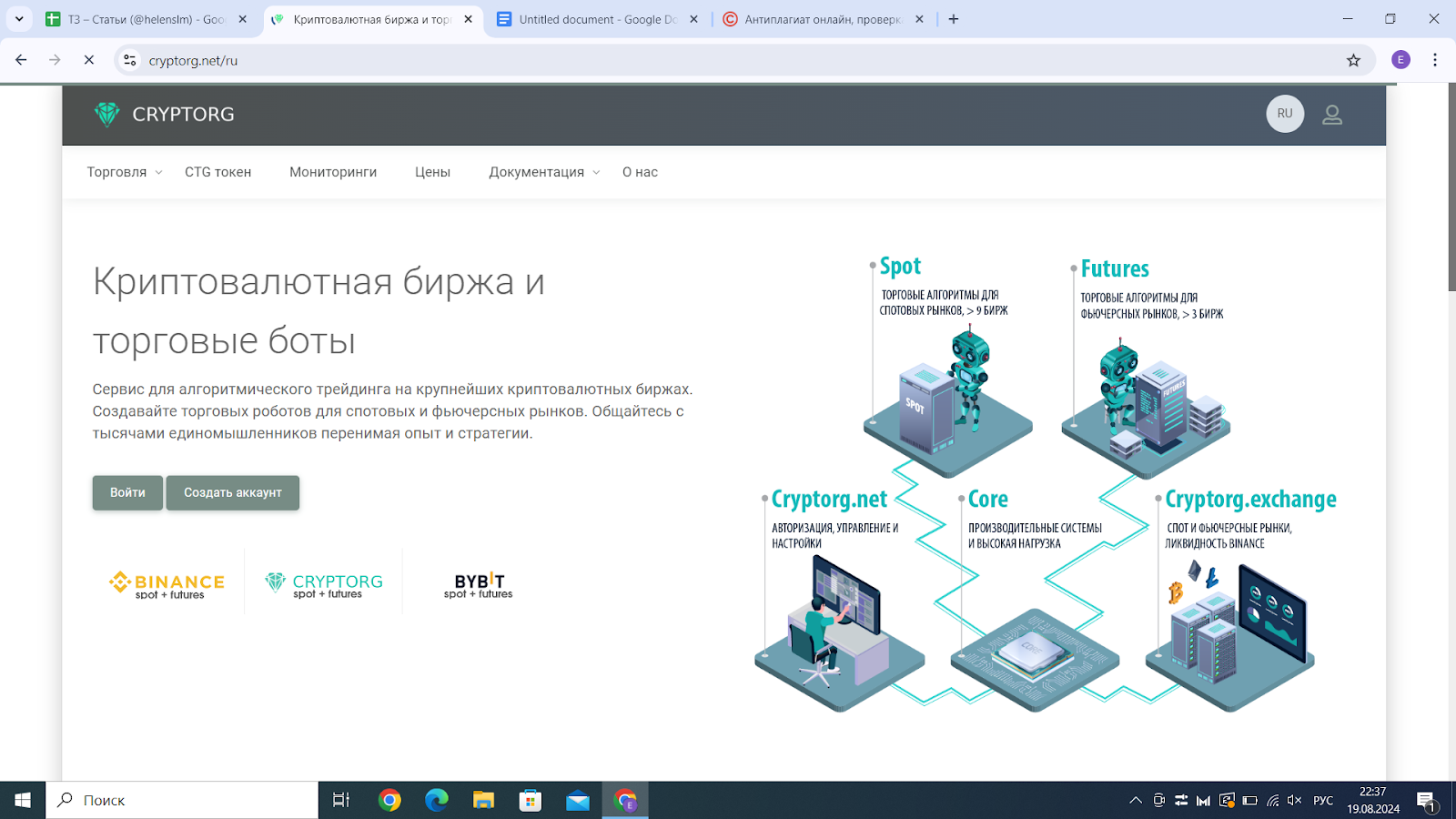Switch language using the RU button
The width and height of the screenshot is (1456, 819).
tap(1284, 114)
